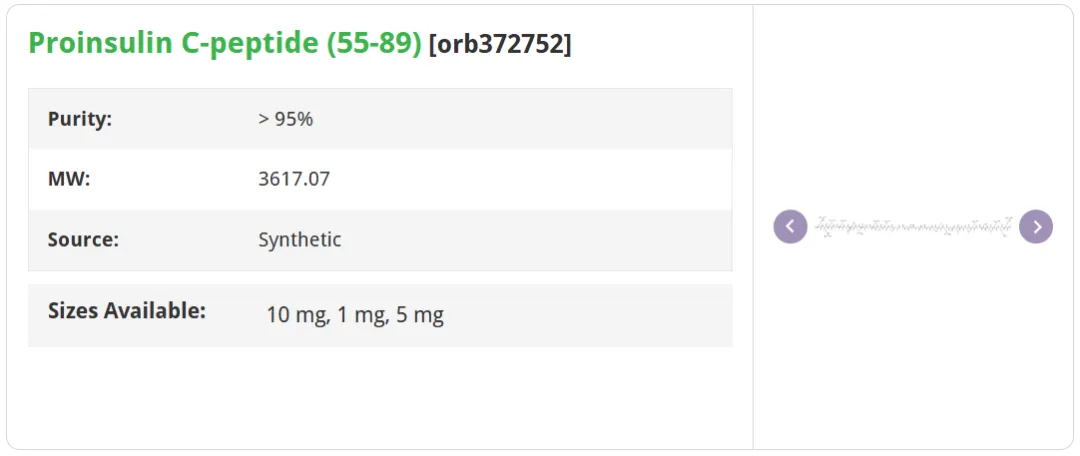
Task: Select the > 95% purity value
Action: pyautogui.click(x=285, y=119)
